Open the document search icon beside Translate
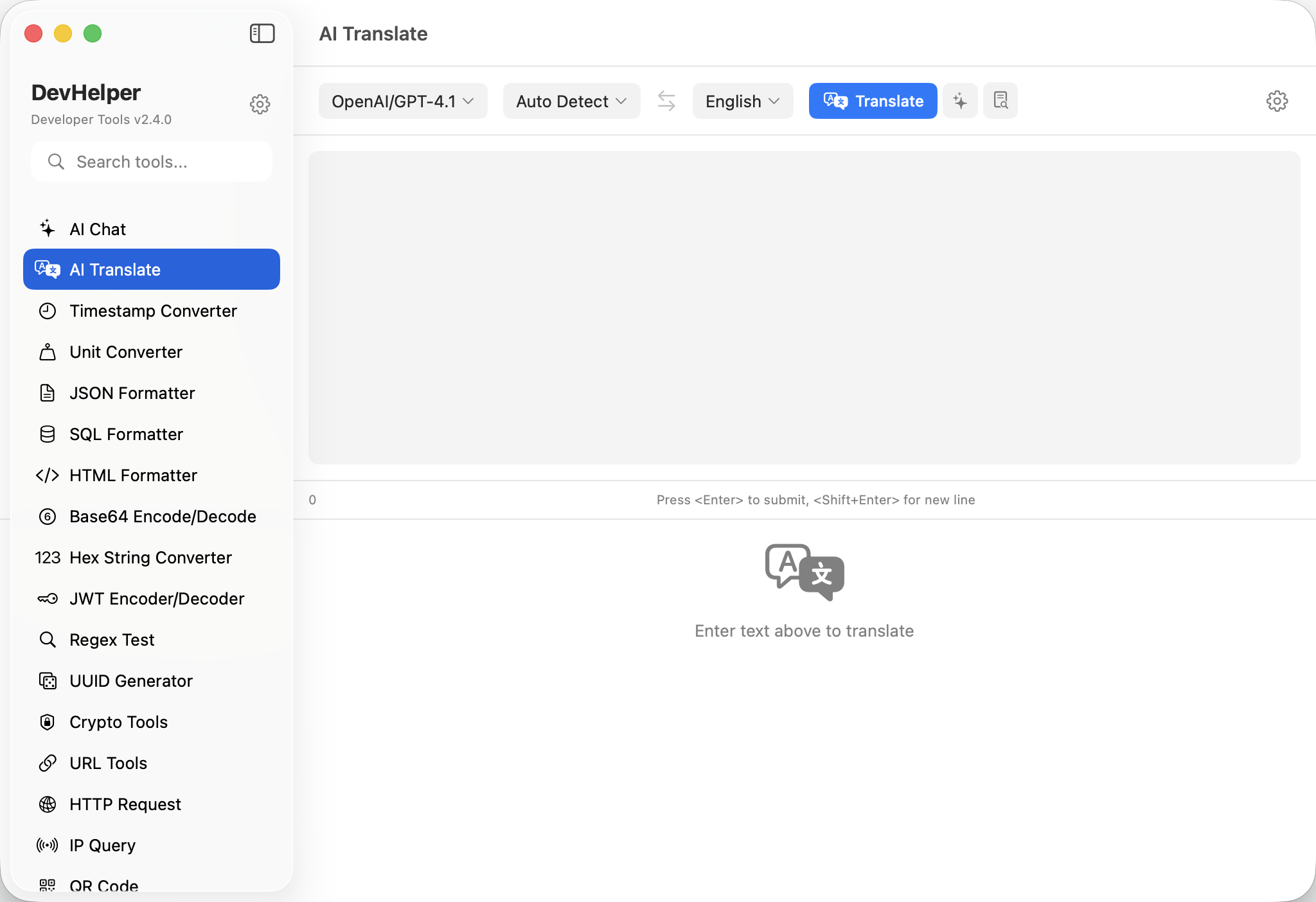The image size is (1316, 902). click(1000, 101)
